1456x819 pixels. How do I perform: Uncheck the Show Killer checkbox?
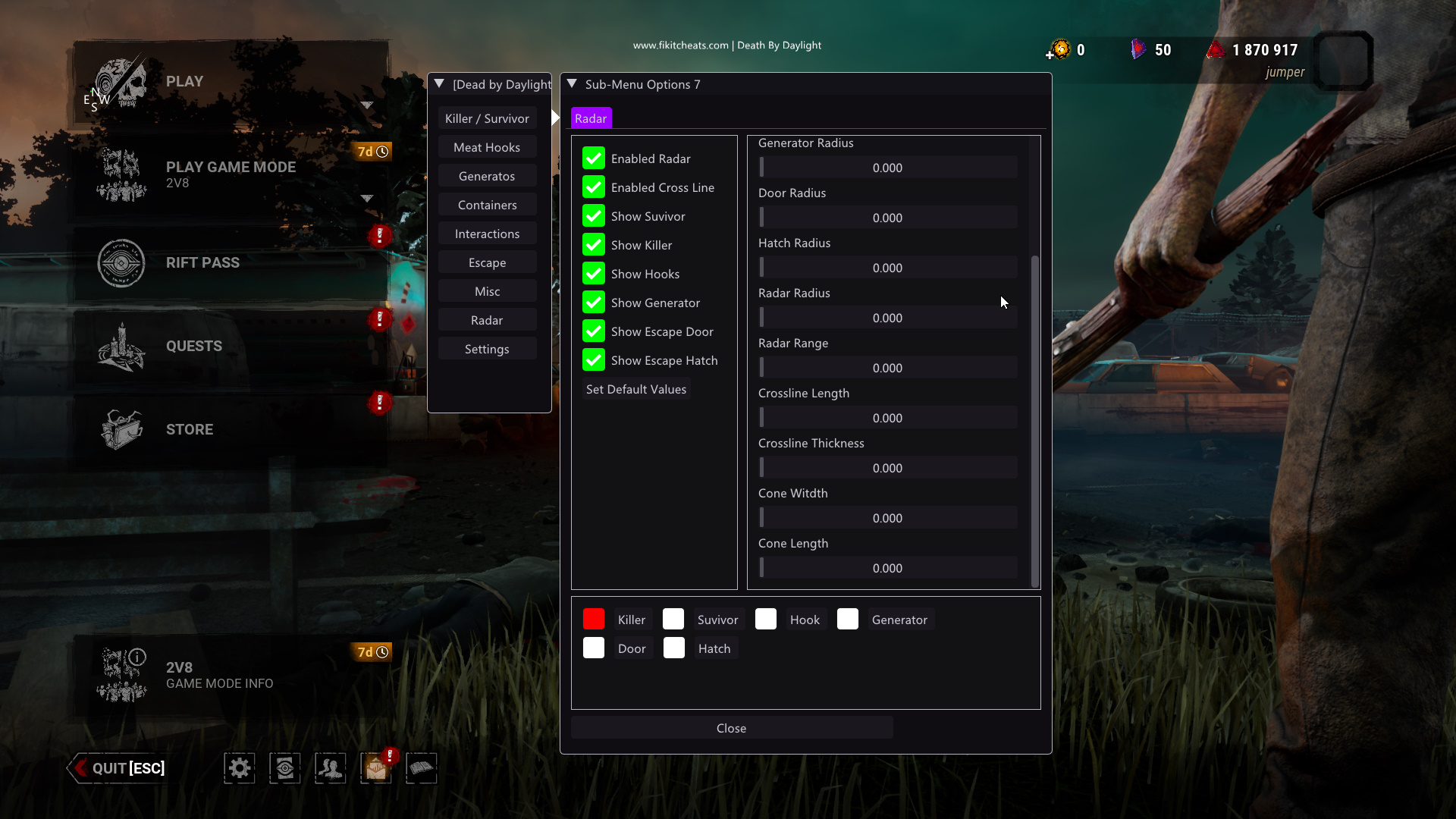pyautogui.click(x=594, y=245)
